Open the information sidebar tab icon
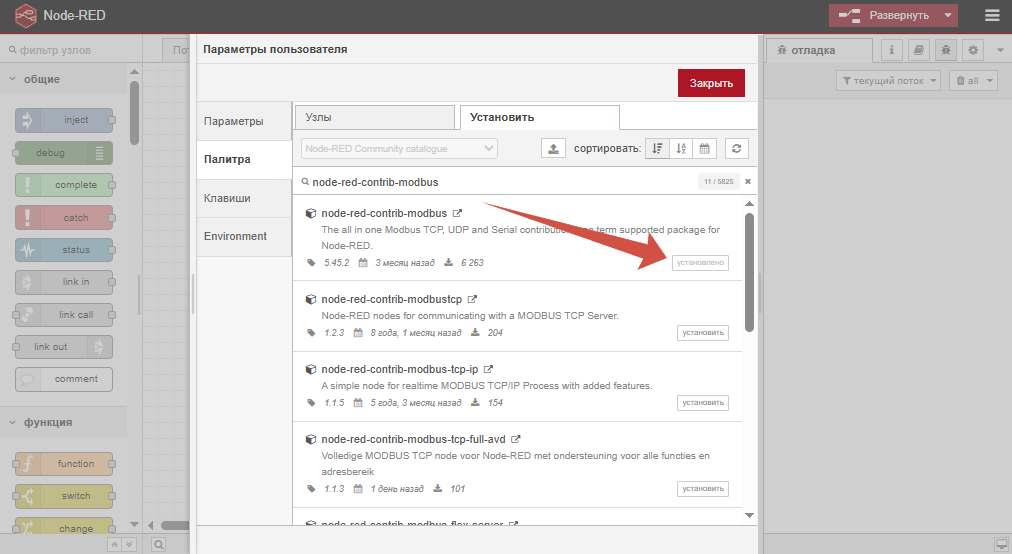Image resolution: width=1012 pixels, height=554 pixels. [891, 50]
